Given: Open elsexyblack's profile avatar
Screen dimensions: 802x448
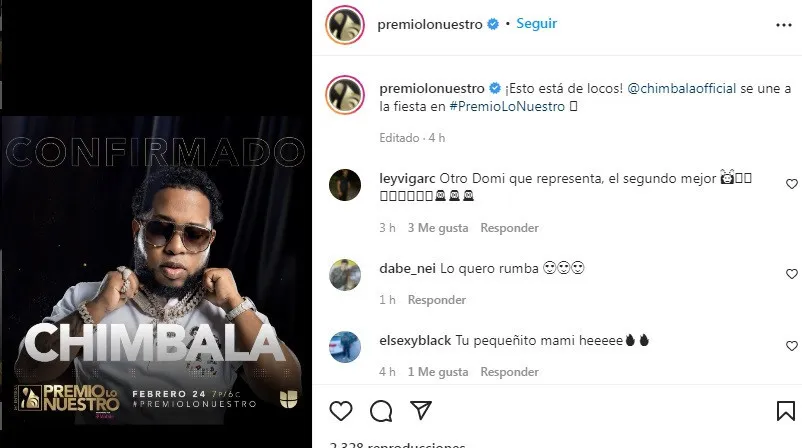Looking at the screenshot, I should [x=345, y=347].
